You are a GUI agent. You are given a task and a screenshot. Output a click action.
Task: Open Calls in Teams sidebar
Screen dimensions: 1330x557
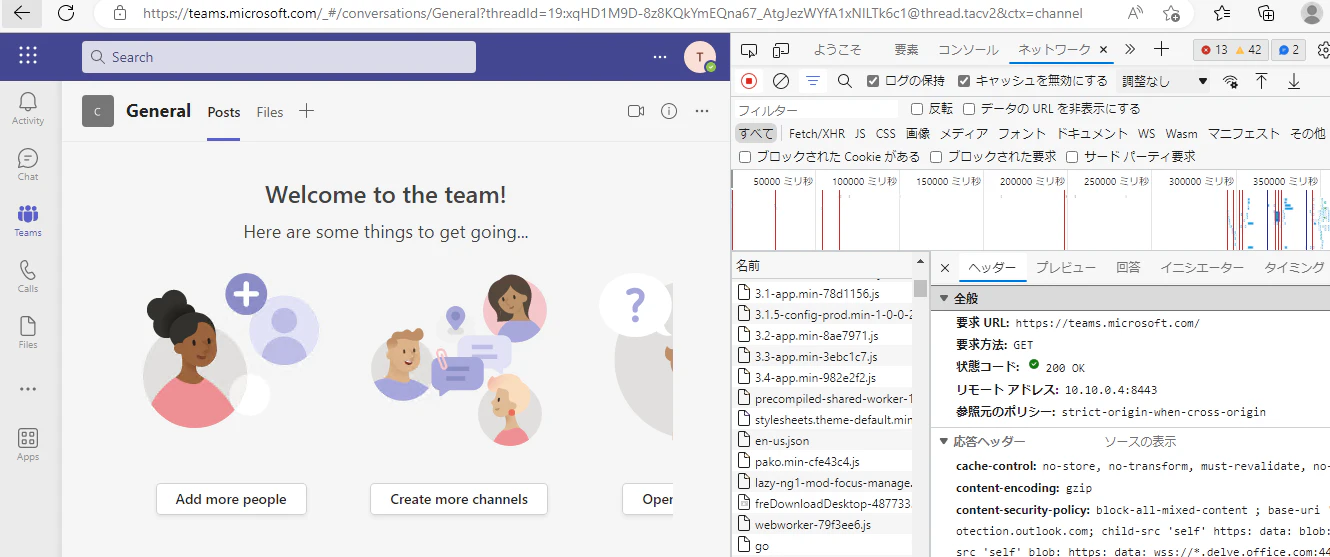28,277
